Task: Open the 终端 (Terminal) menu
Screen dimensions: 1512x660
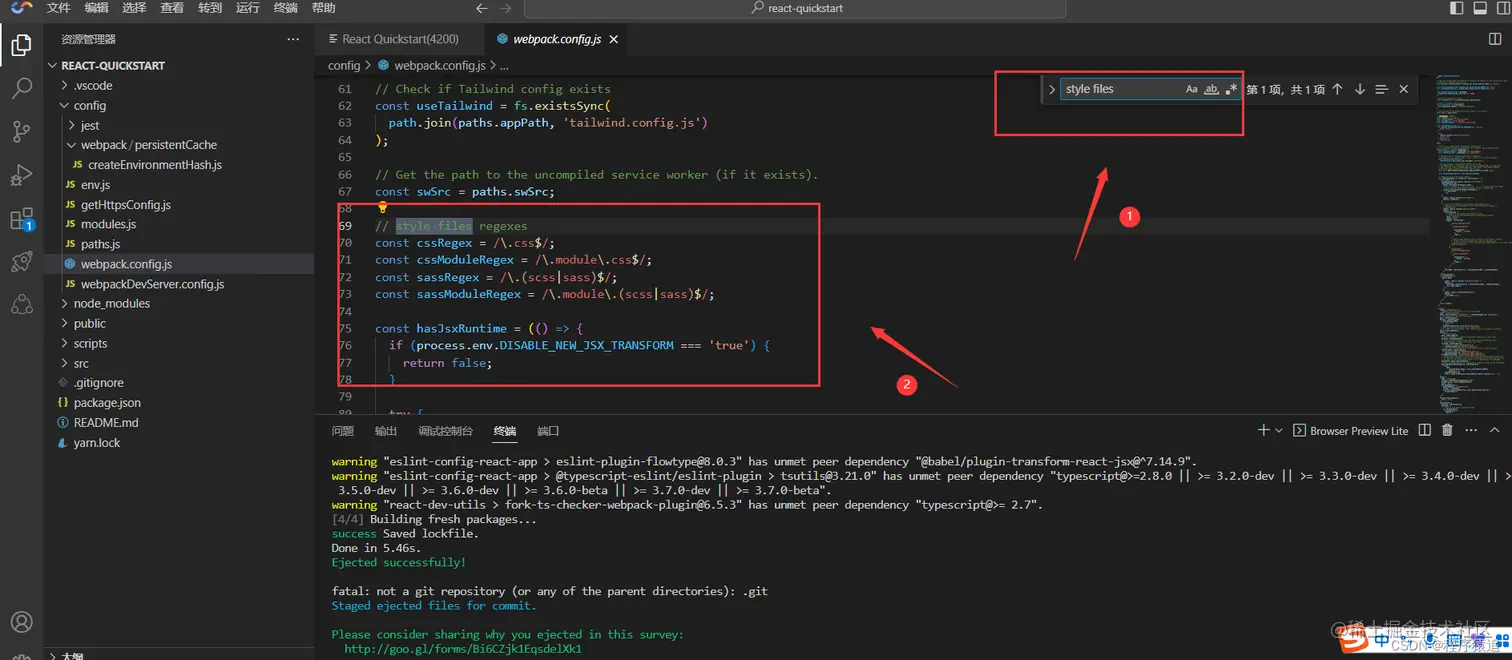Action: pos(285,8)
